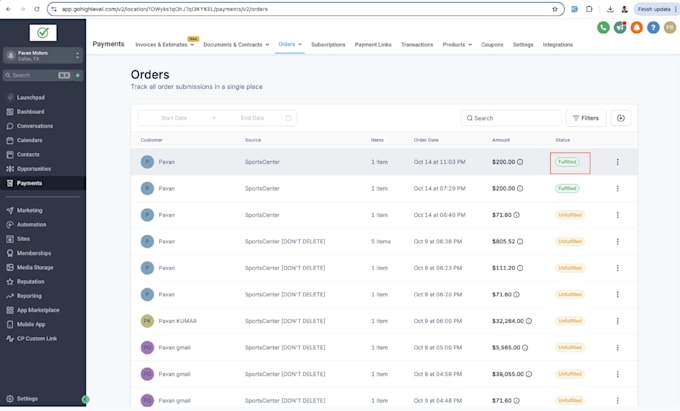The width and height of the screenshot is (680, 411).
Task: Open Sites in the sidebar
Action: (x=23, y=239)
